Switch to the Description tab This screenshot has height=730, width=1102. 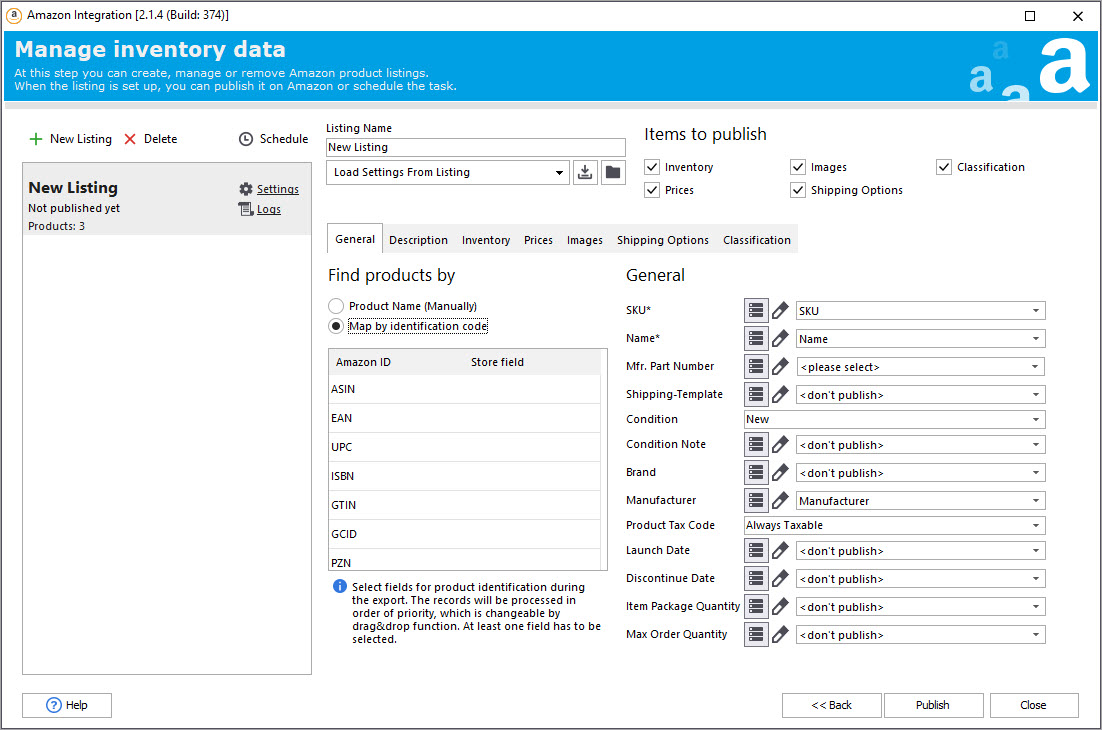[418, 240]
